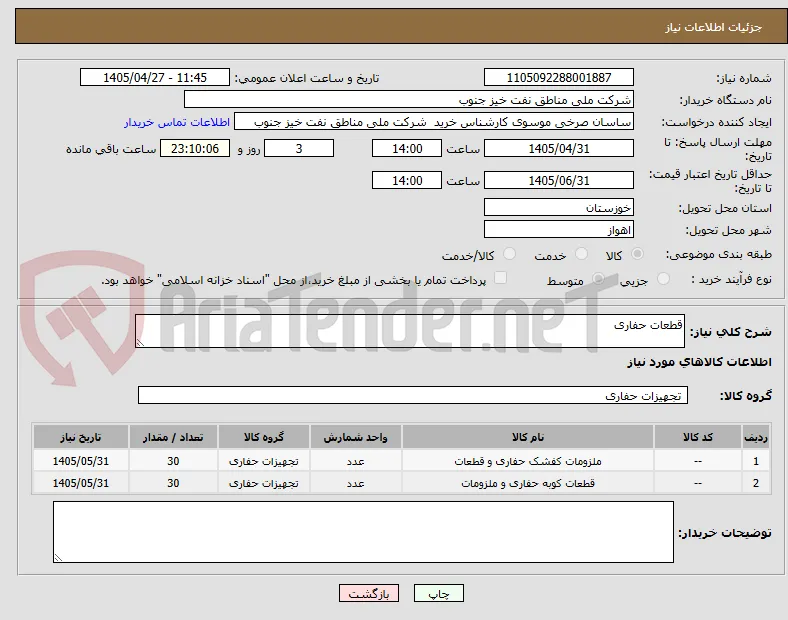
Task: Click row number 1 cell
Action: 755,461
